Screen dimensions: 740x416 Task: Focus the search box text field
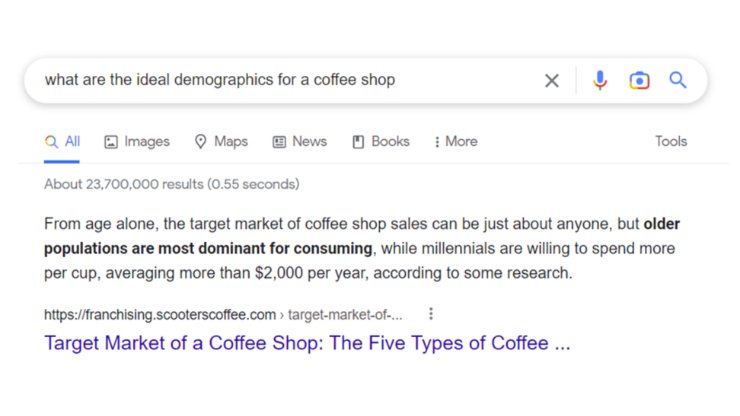tap(288, 80)
